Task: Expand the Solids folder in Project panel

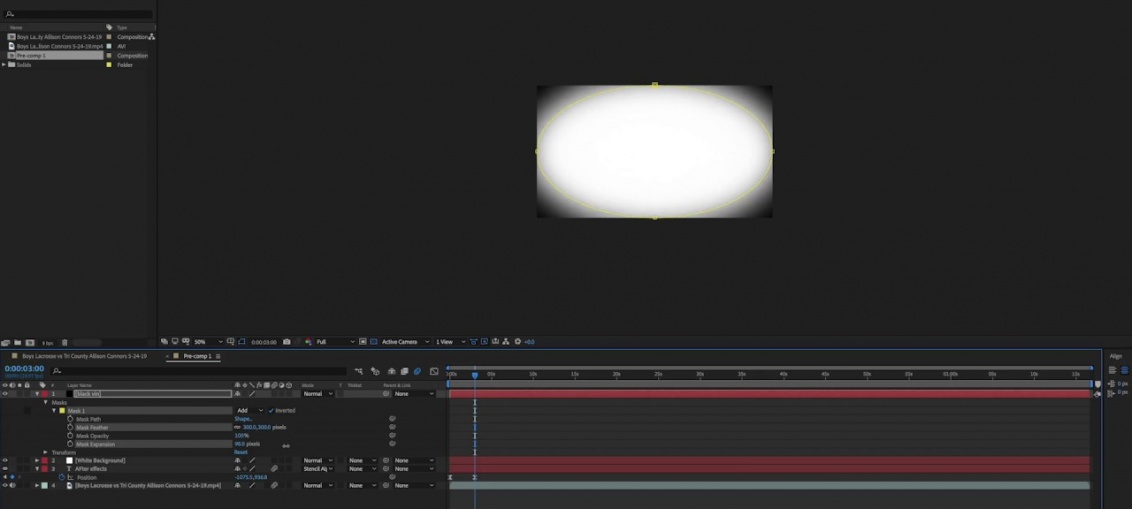Action: tap(4, 64)
